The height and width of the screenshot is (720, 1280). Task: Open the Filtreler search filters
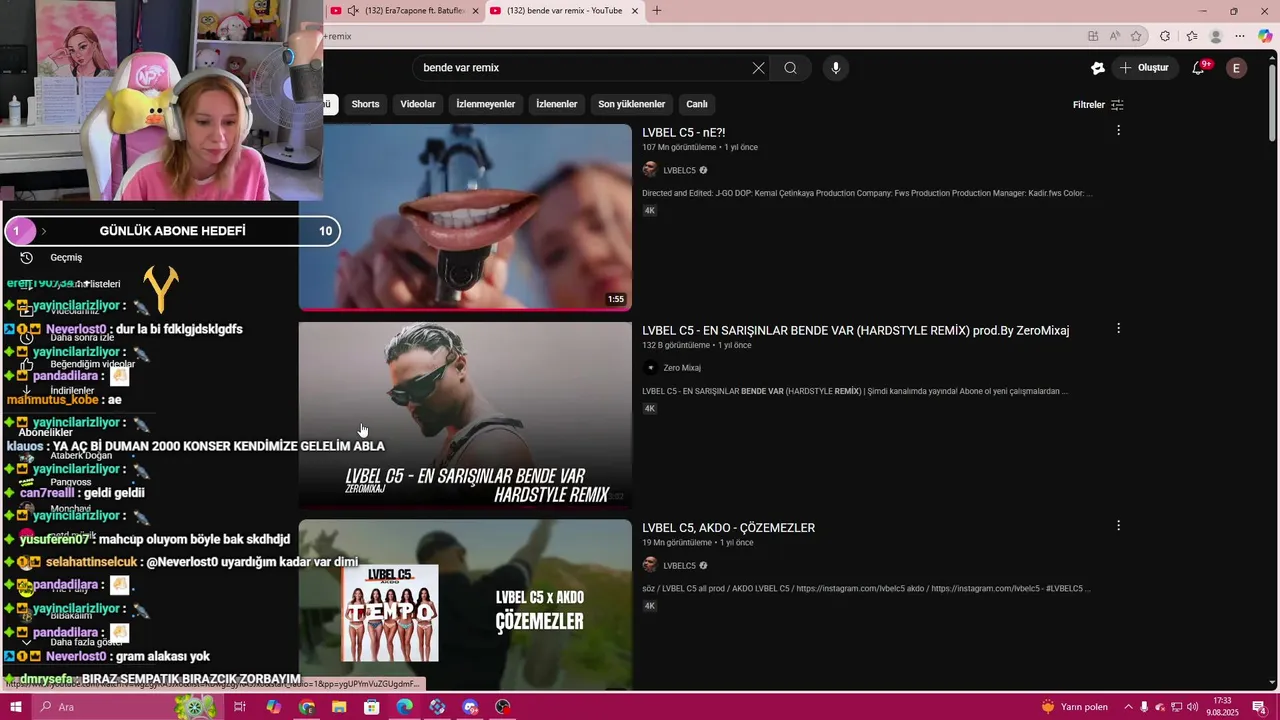tap(1098, 105)
